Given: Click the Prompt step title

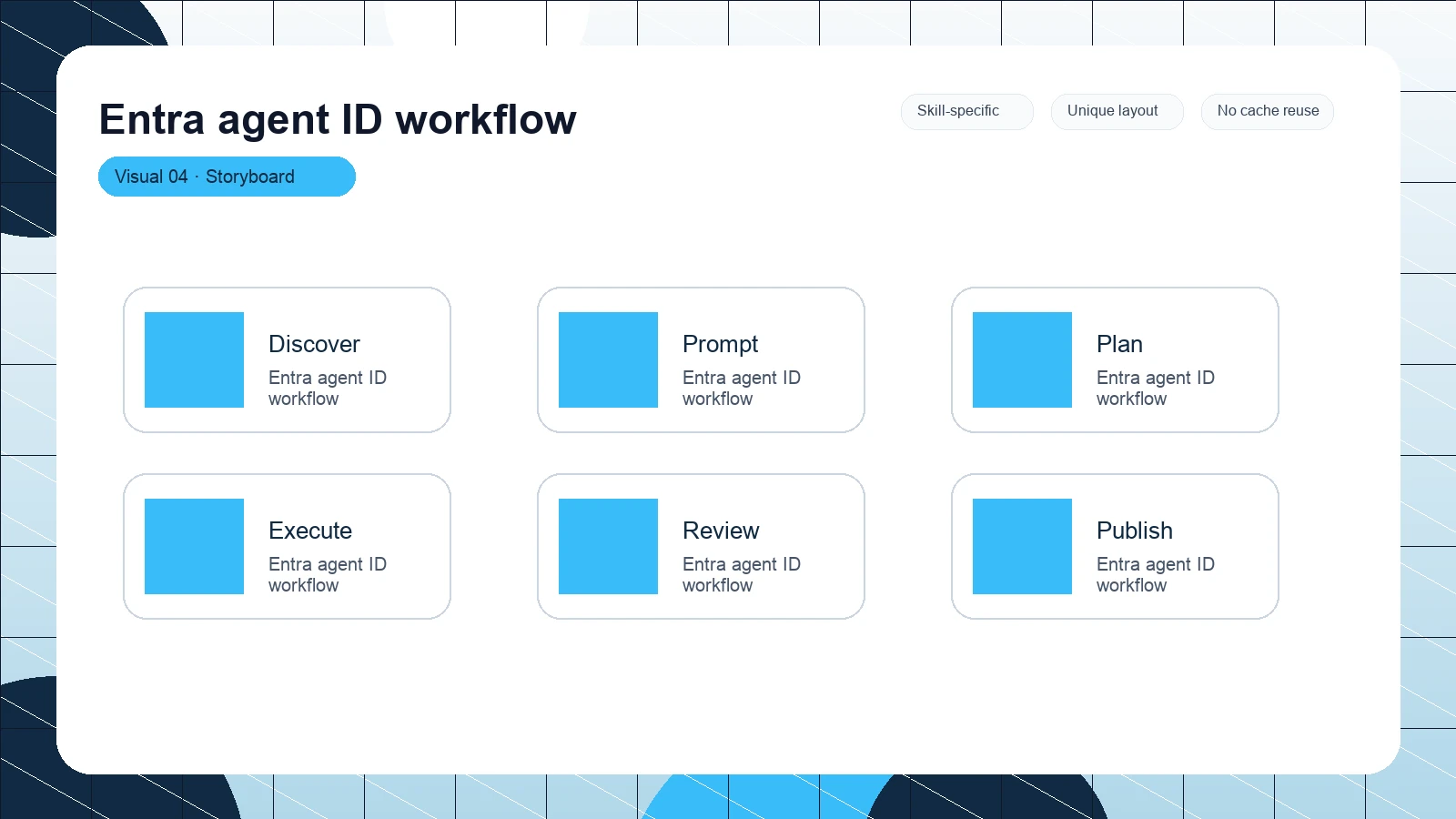Looking at the screenshot, I should 720,344.
